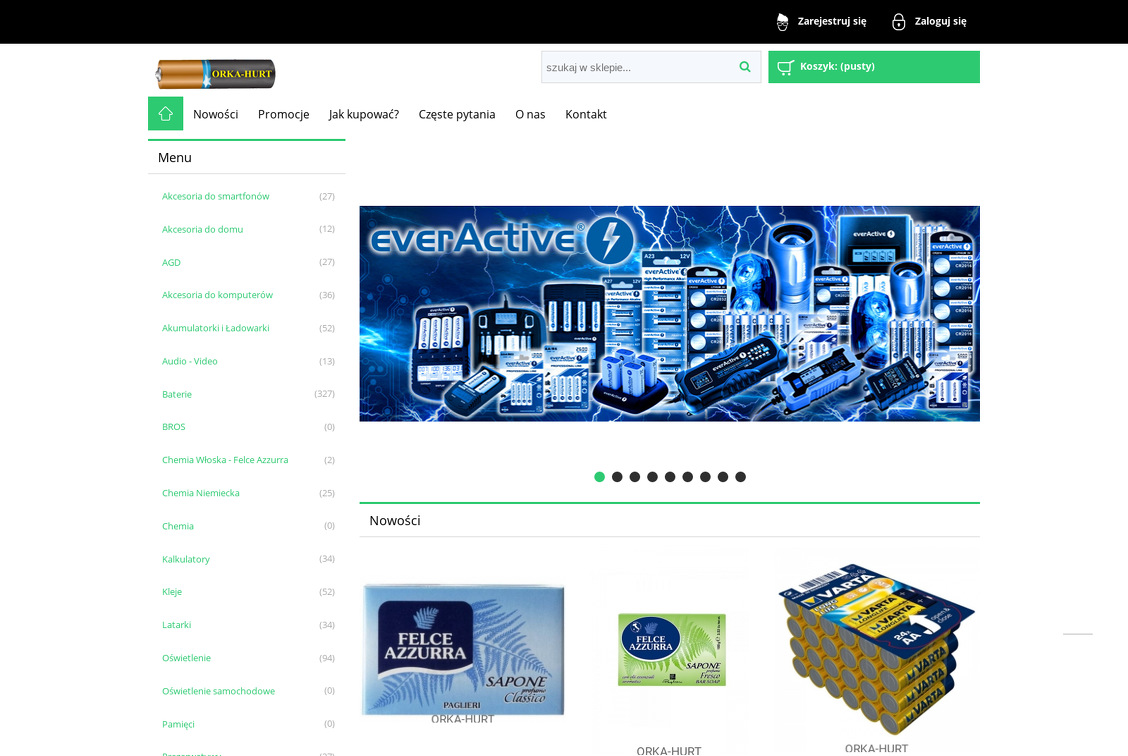Click the green home icon
Image resolution: width=1128 pixels, height=756 pixels.
165,114
